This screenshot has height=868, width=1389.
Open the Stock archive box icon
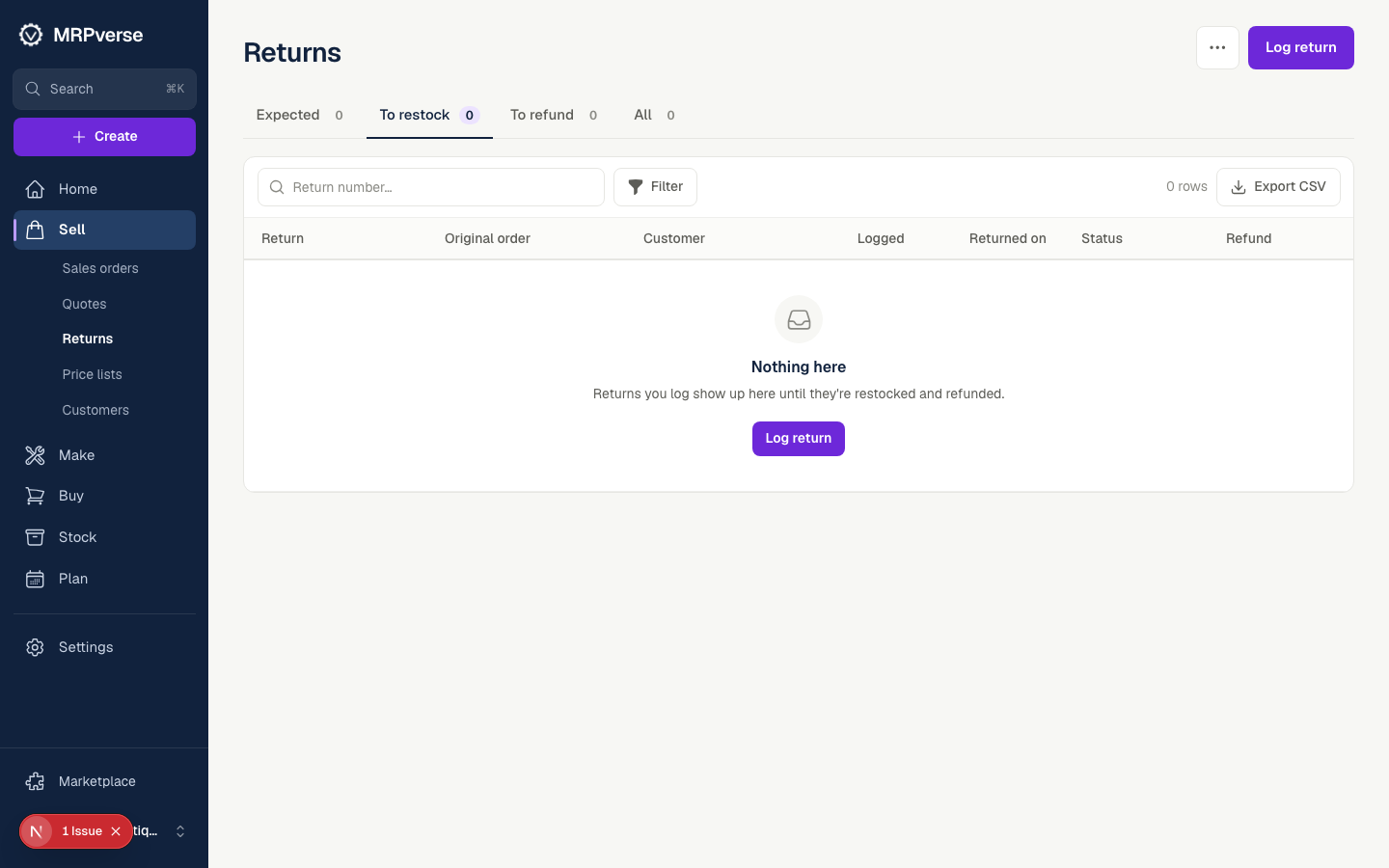point(35,537)
